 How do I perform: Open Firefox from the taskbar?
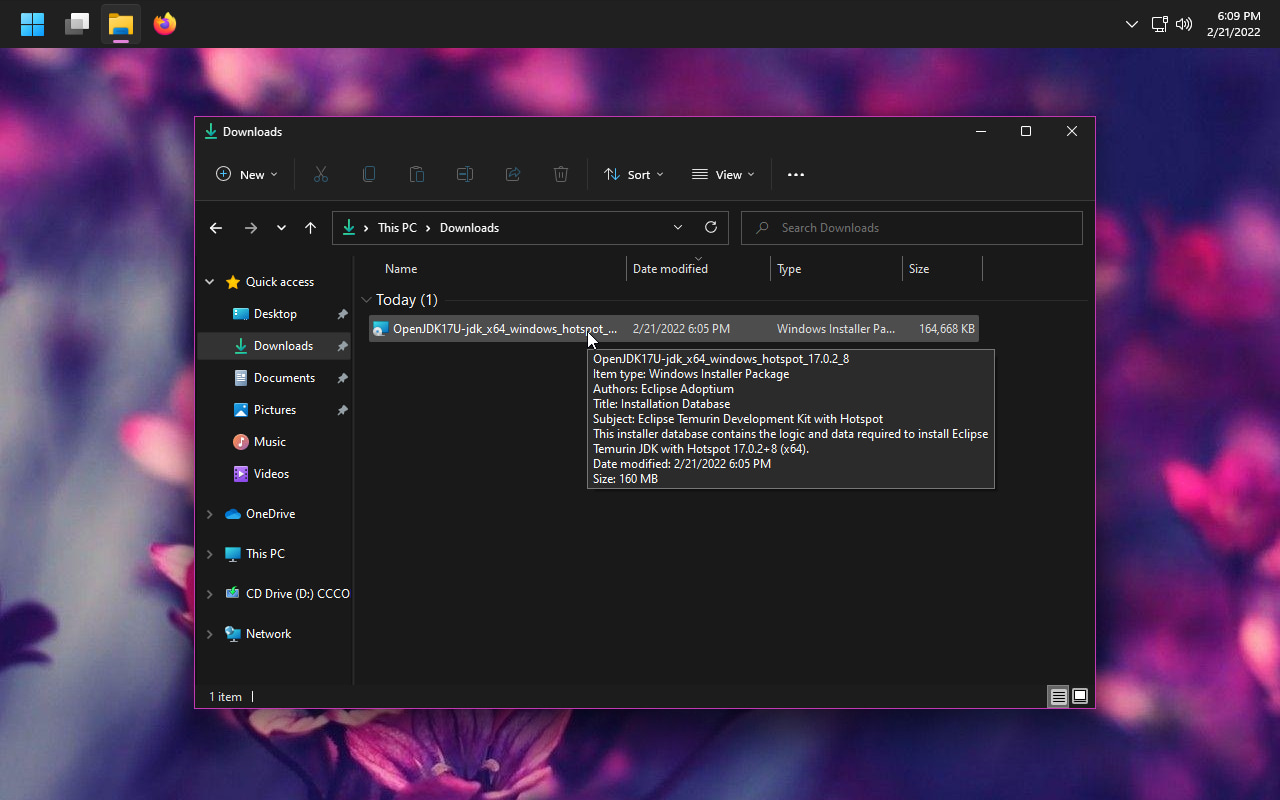(x=164, y=24)
